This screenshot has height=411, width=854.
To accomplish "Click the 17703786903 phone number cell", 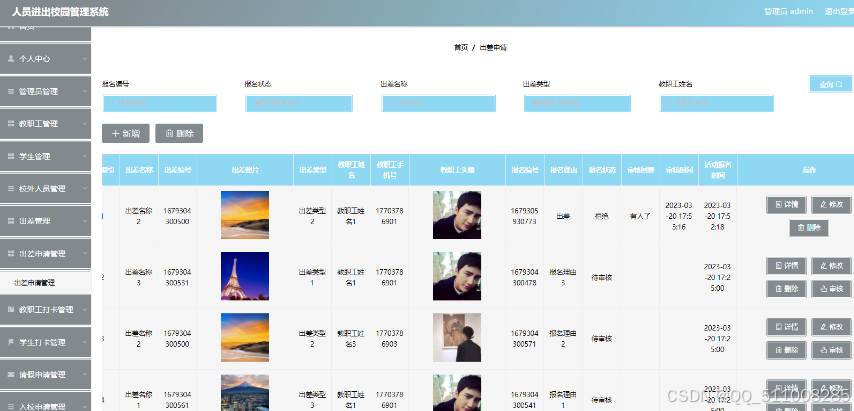I will point(389,339).
